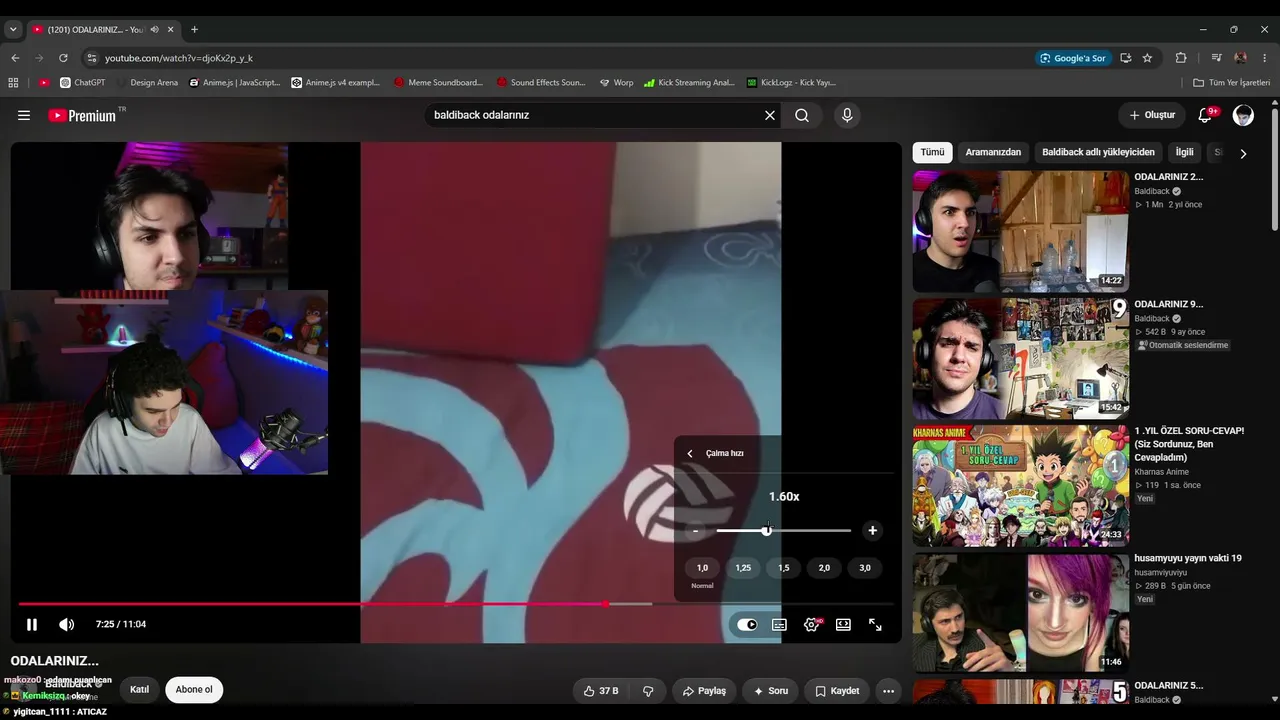Go back from the Çalma hızı menu

tap(689, 453)
